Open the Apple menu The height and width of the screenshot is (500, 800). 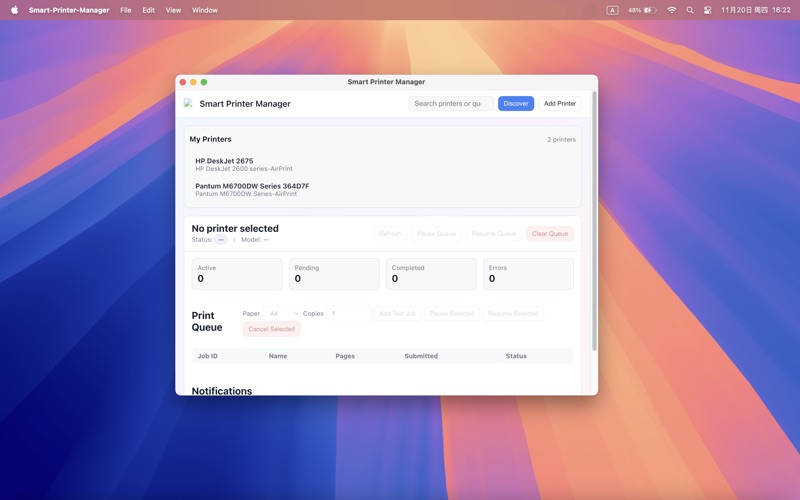click(14, 10)
